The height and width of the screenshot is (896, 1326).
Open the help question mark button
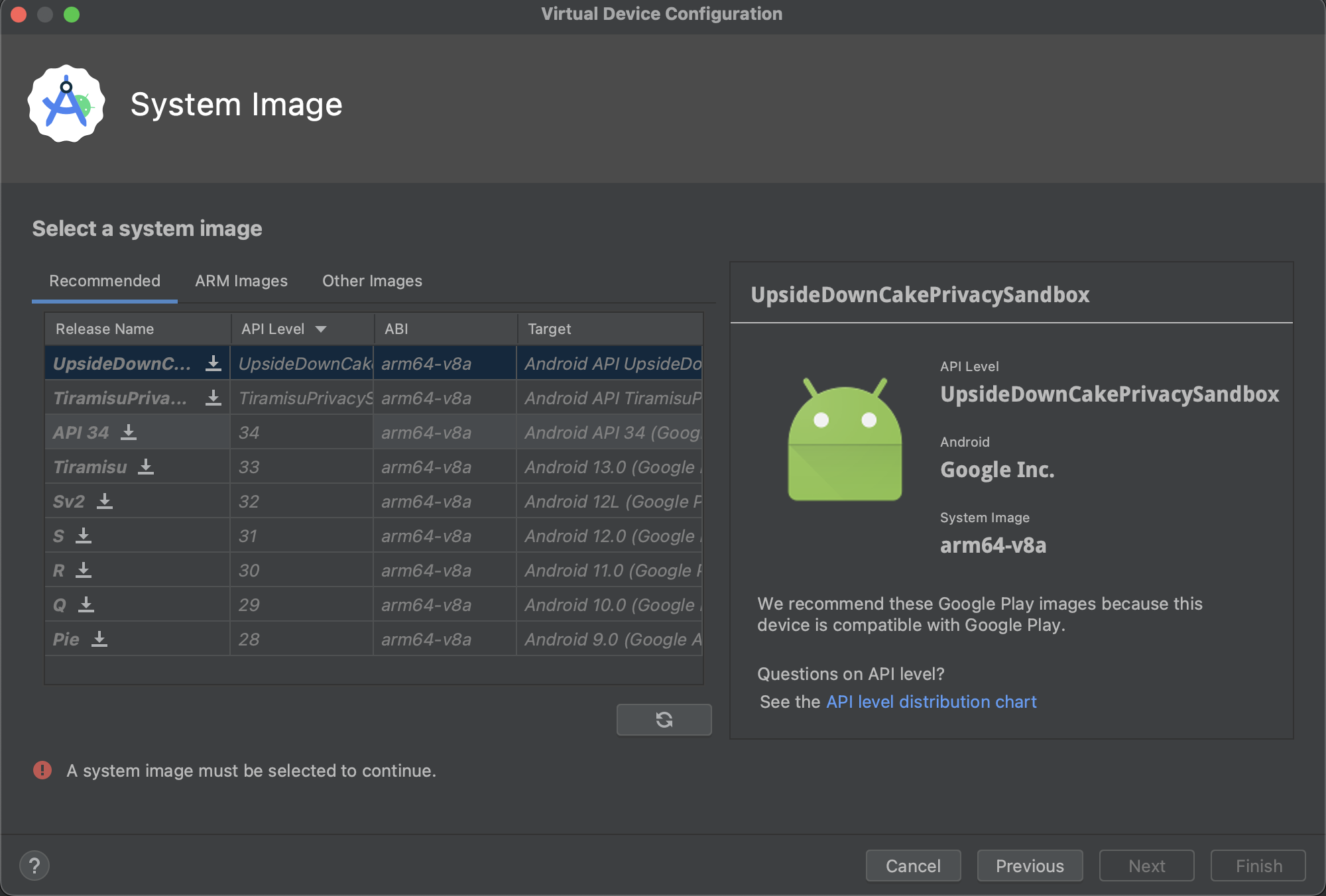point(34,866)
